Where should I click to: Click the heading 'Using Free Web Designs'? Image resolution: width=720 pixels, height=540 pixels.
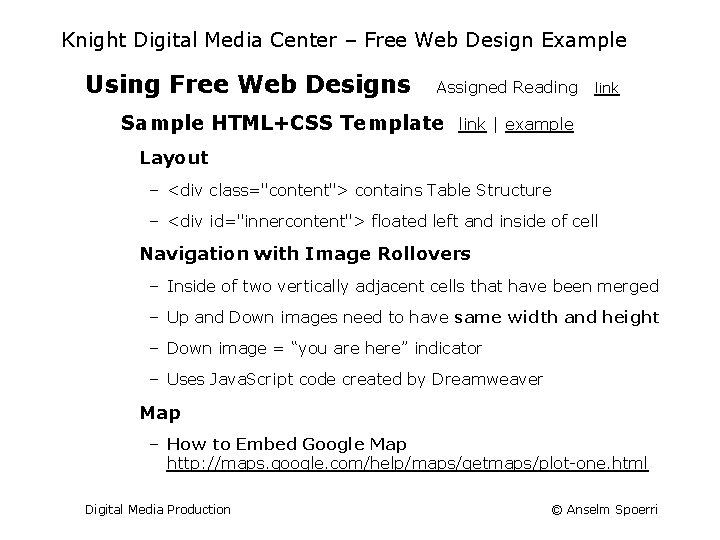248,84
